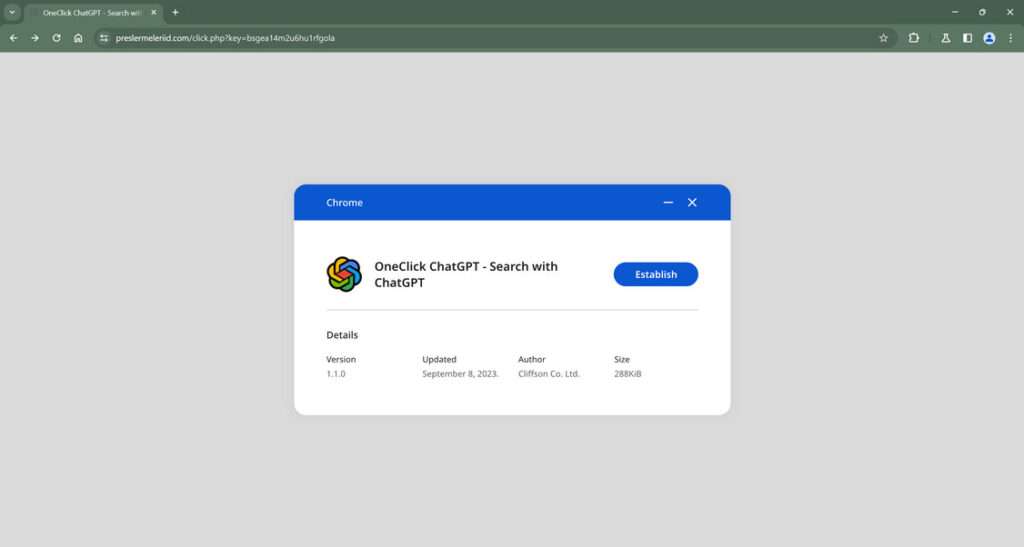Image resolution: width=1024 pixels, height=547 pixels.
Task: Click the size value 288KiB
Action: tap(628, 374)
